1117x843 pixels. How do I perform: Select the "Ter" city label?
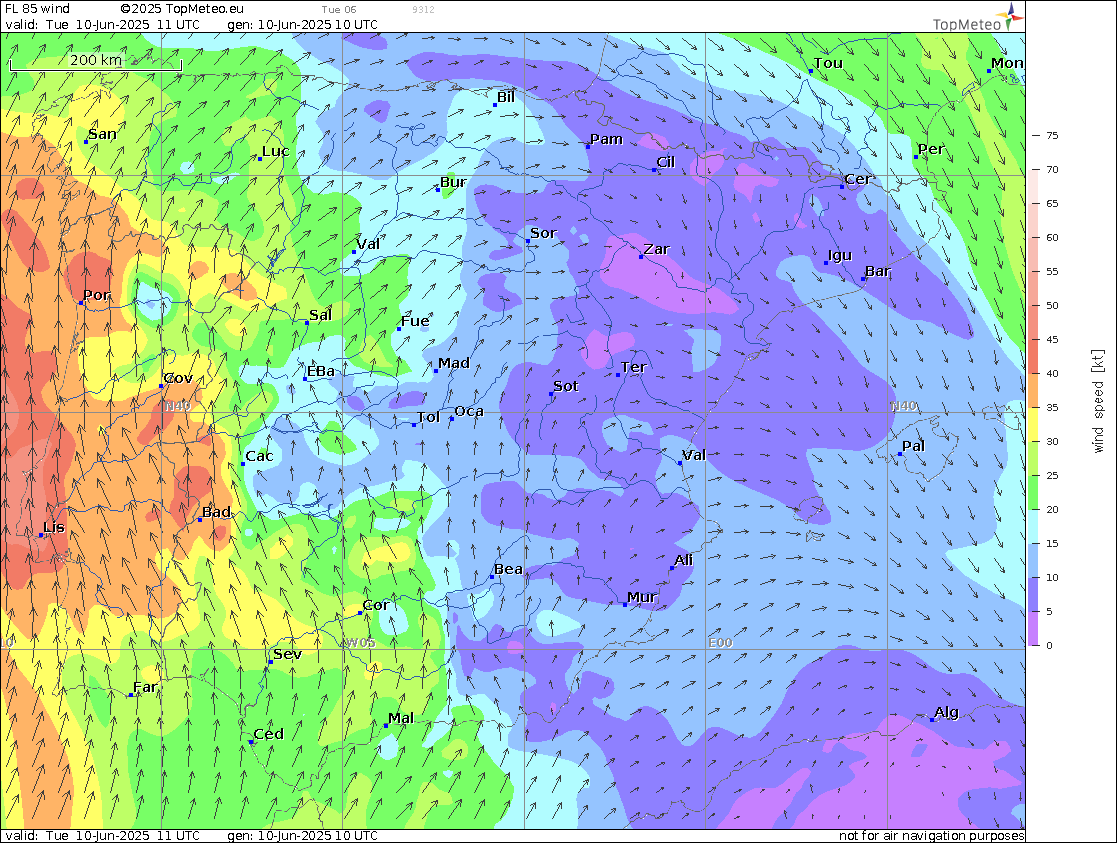click(633, 367)
